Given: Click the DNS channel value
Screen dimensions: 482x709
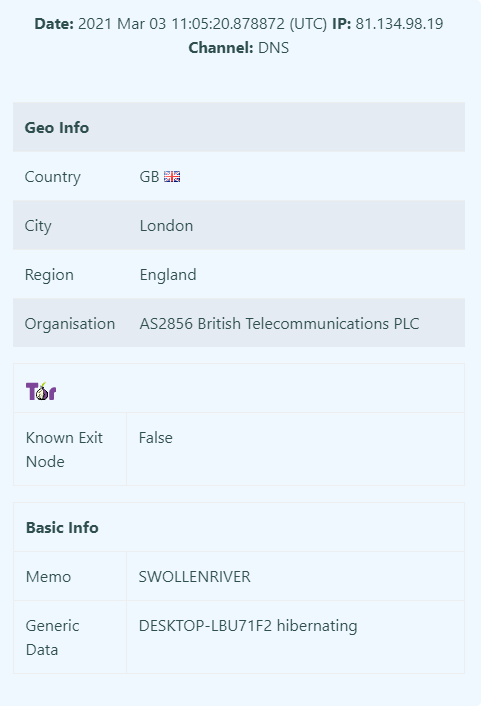Looking at the screenshot, I should click(273, 48).
